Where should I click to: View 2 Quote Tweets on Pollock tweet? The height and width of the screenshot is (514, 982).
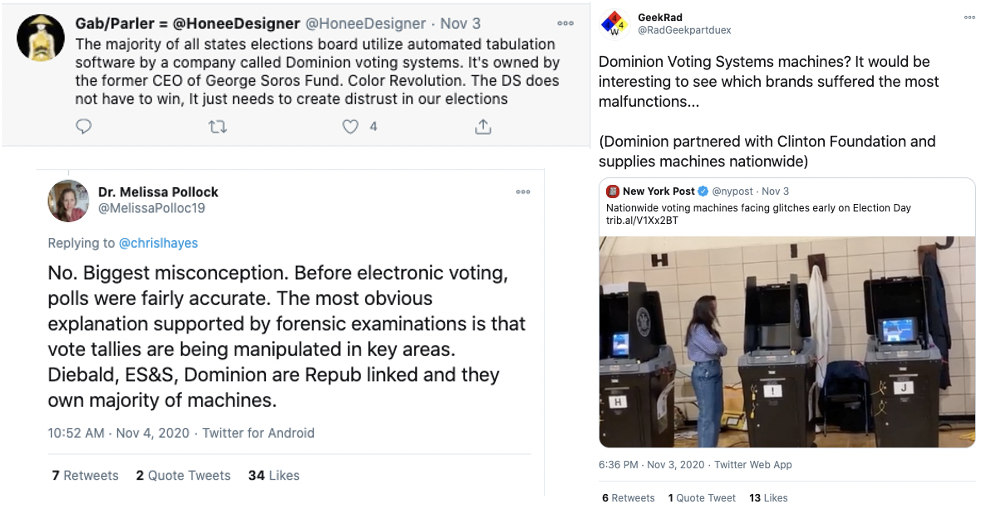tap(183, 475)
